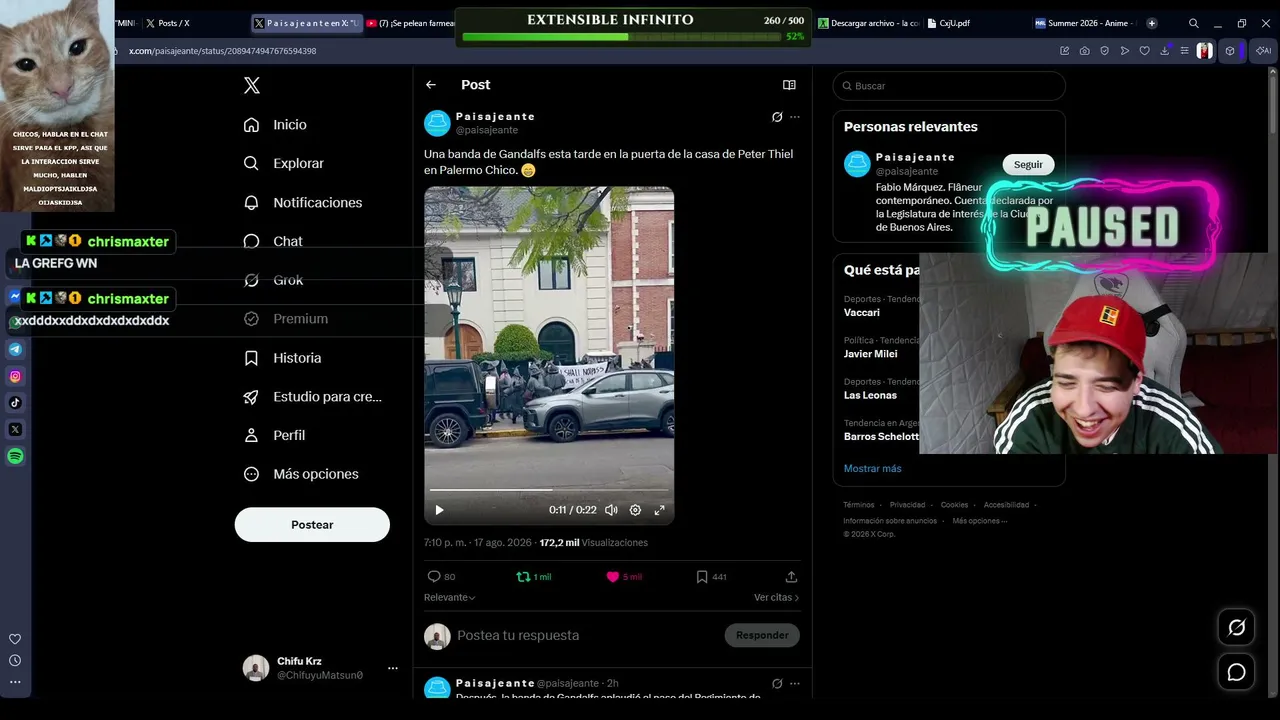This screenshot has height=720, width=1280.
Task: Go back using the Post arrow
Action: click(x=431, y=85)
